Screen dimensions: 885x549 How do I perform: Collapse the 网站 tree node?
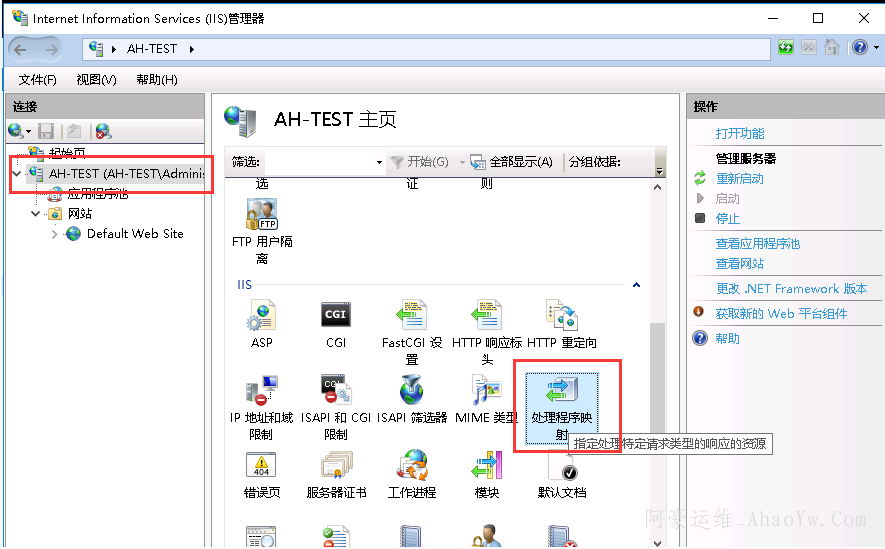(x=36, y=214)
